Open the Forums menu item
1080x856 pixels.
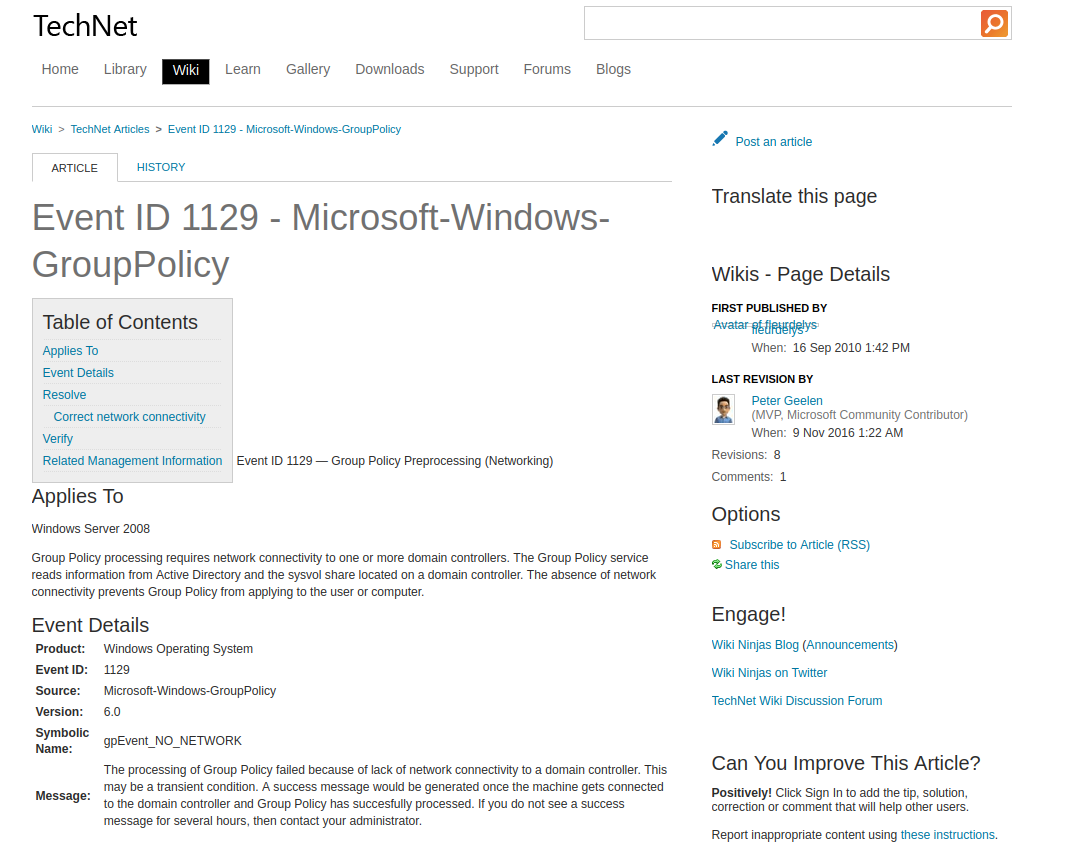(547, 70)
